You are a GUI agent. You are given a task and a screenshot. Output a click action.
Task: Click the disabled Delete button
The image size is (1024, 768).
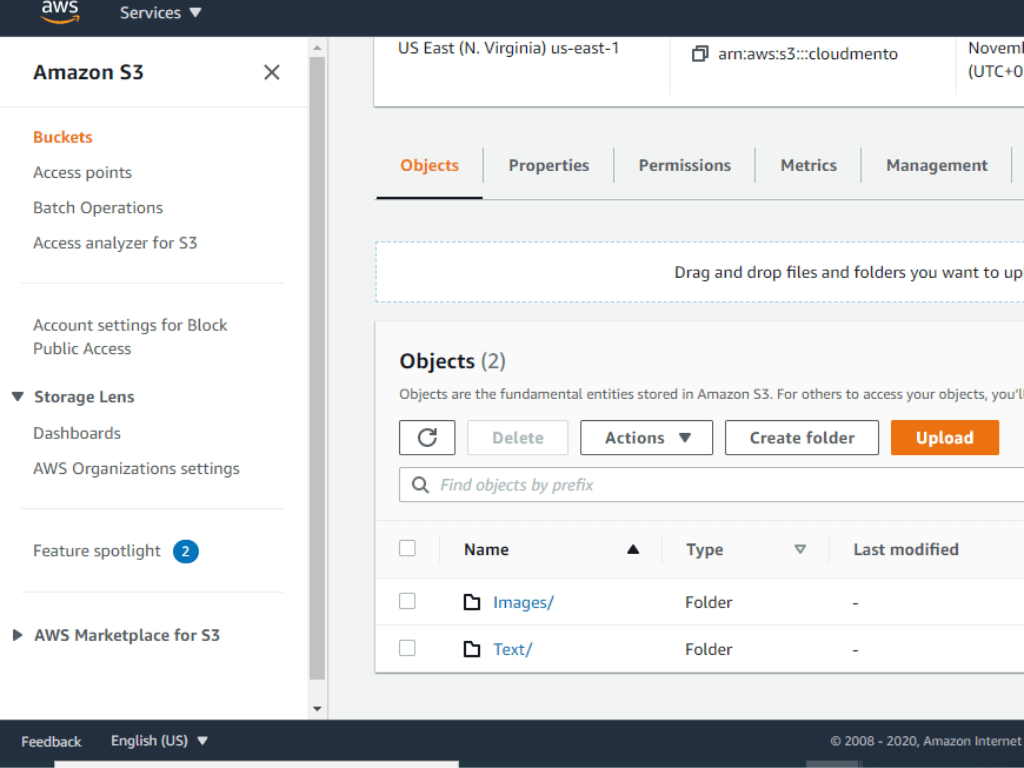pos(518,438)
